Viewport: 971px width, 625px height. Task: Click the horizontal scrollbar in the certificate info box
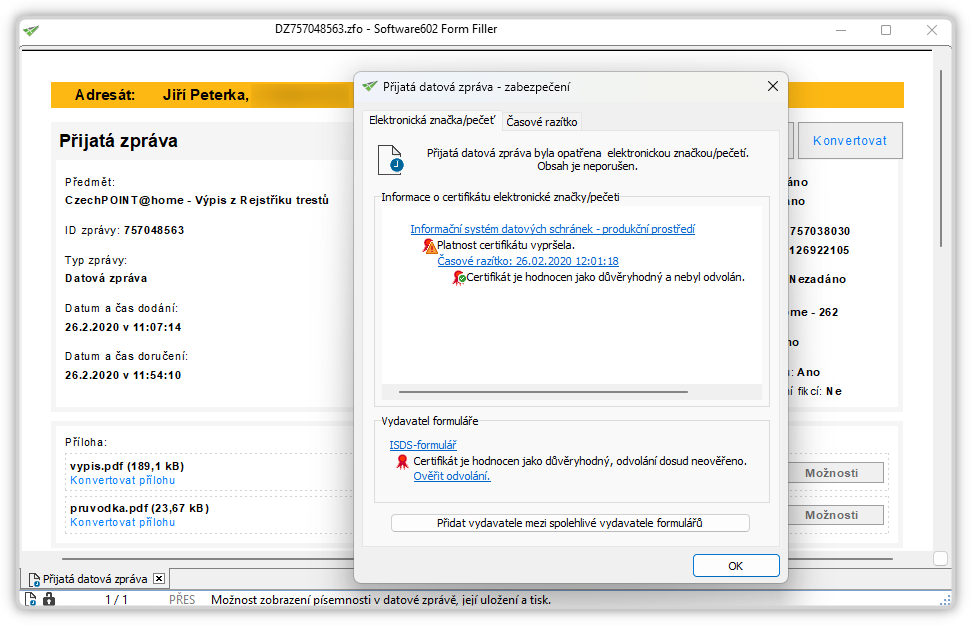543,391
